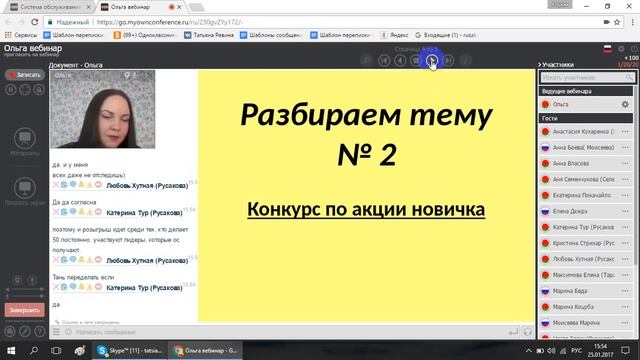Open Skype from the taskbar

(130, 351)
